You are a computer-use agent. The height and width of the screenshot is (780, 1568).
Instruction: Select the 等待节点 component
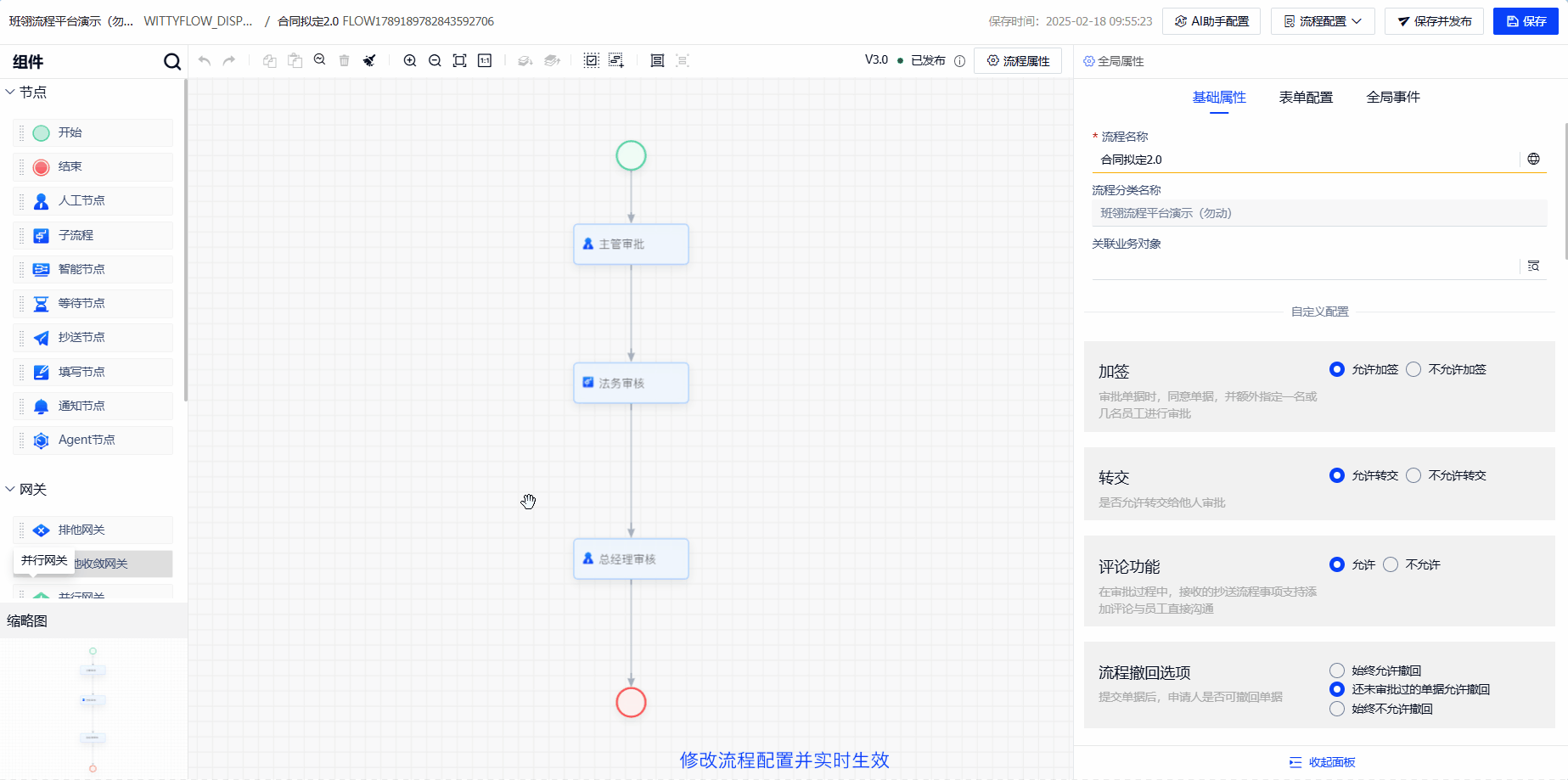click(93, 303)
